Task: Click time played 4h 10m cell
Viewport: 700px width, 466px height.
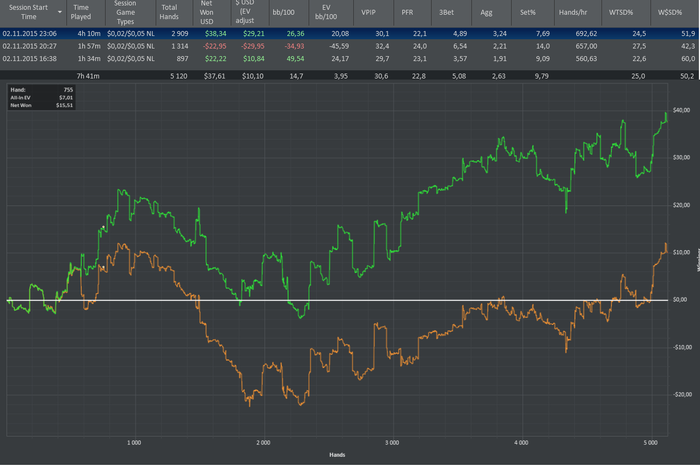Action: (x=89, y=33)
